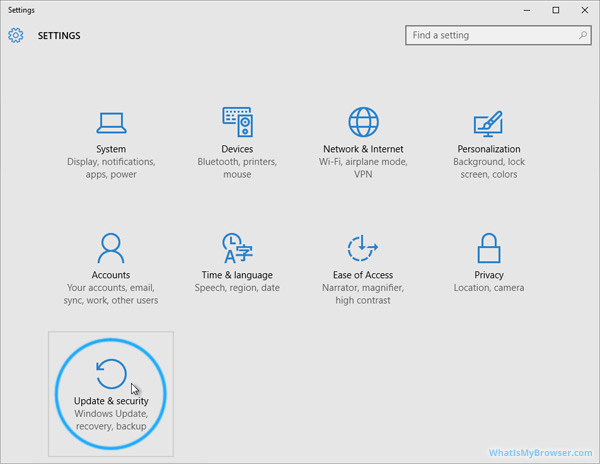Close the Settings window
Screen dimensions: 600x464
coord(585,10)
